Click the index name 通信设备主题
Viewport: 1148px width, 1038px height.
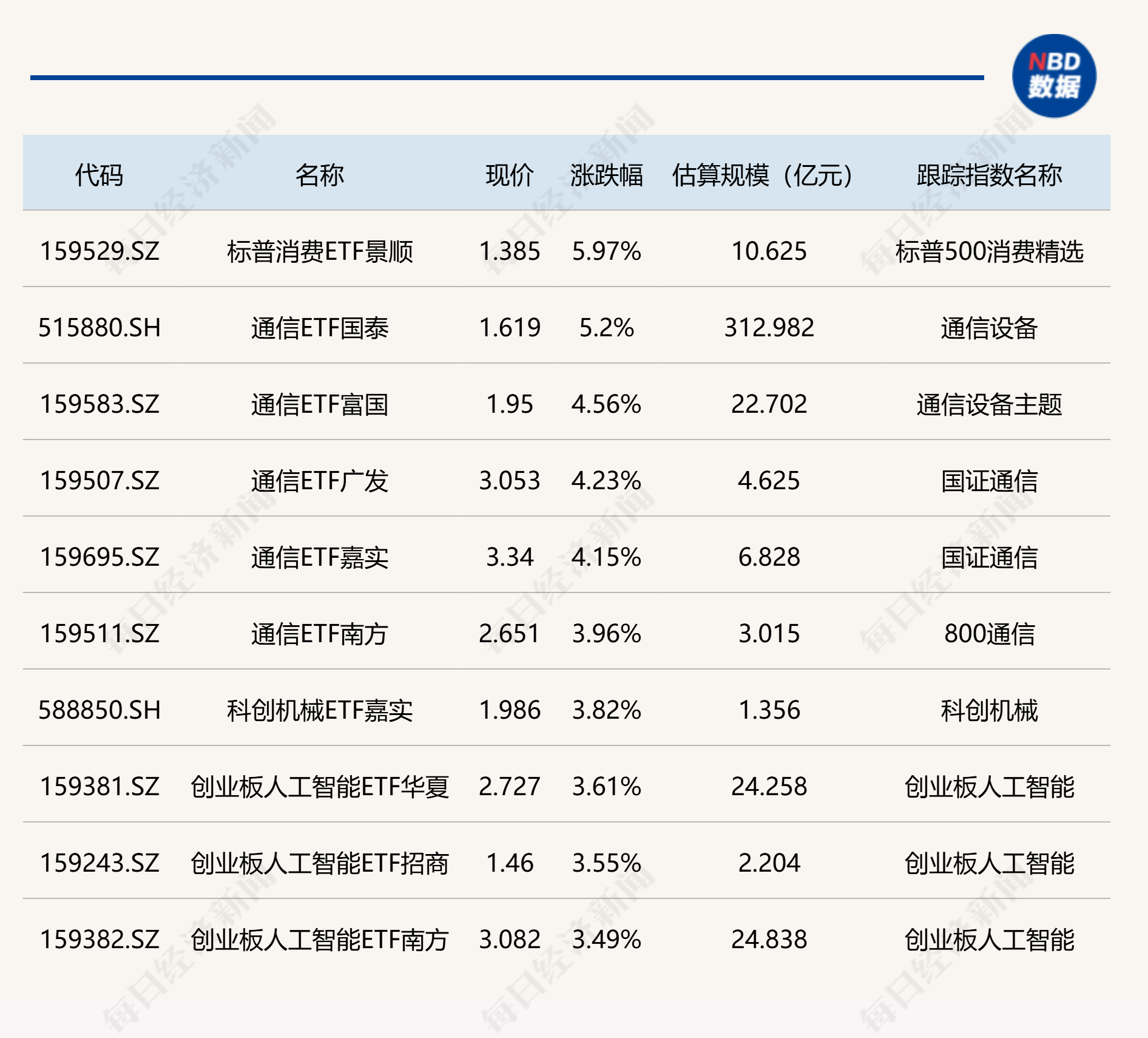(989, 404)
